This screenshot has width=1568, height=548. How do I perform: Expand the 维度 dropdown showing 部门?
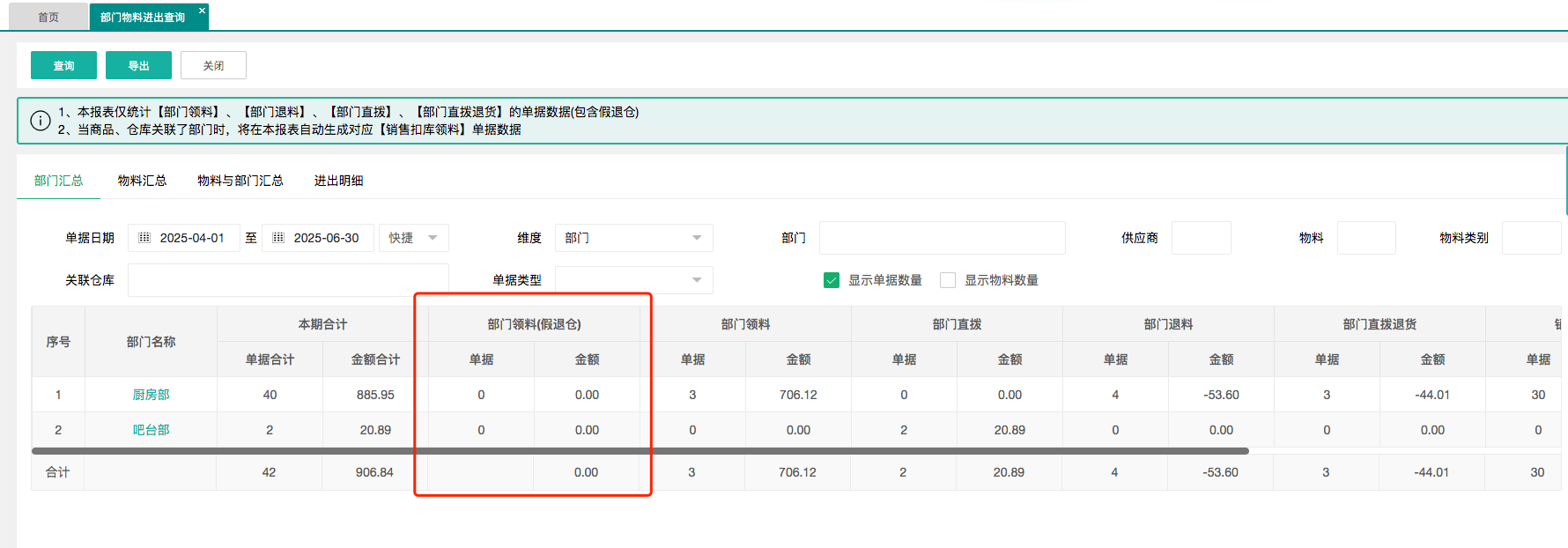tap(633, 238)
